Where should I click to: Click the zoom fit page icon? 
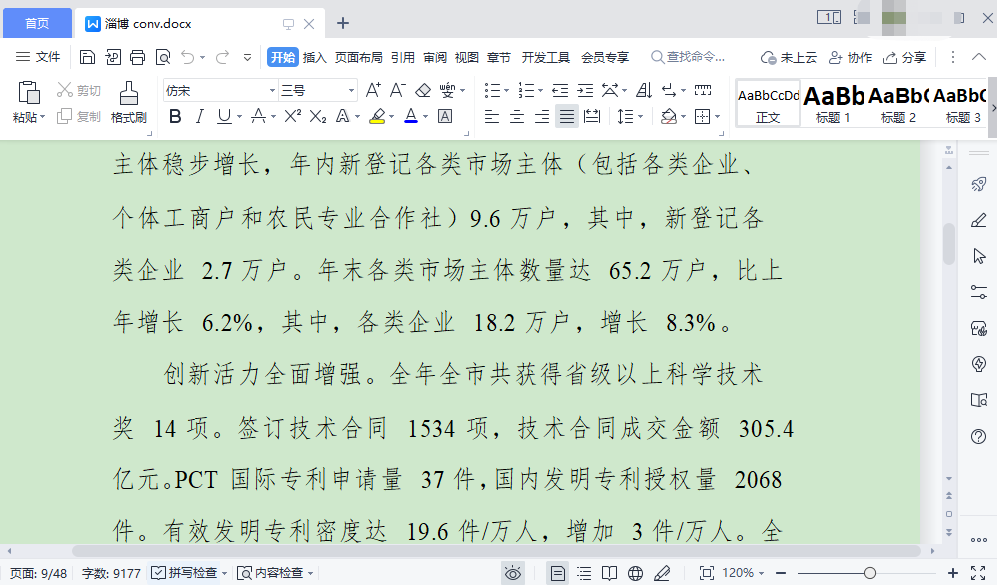706,573
